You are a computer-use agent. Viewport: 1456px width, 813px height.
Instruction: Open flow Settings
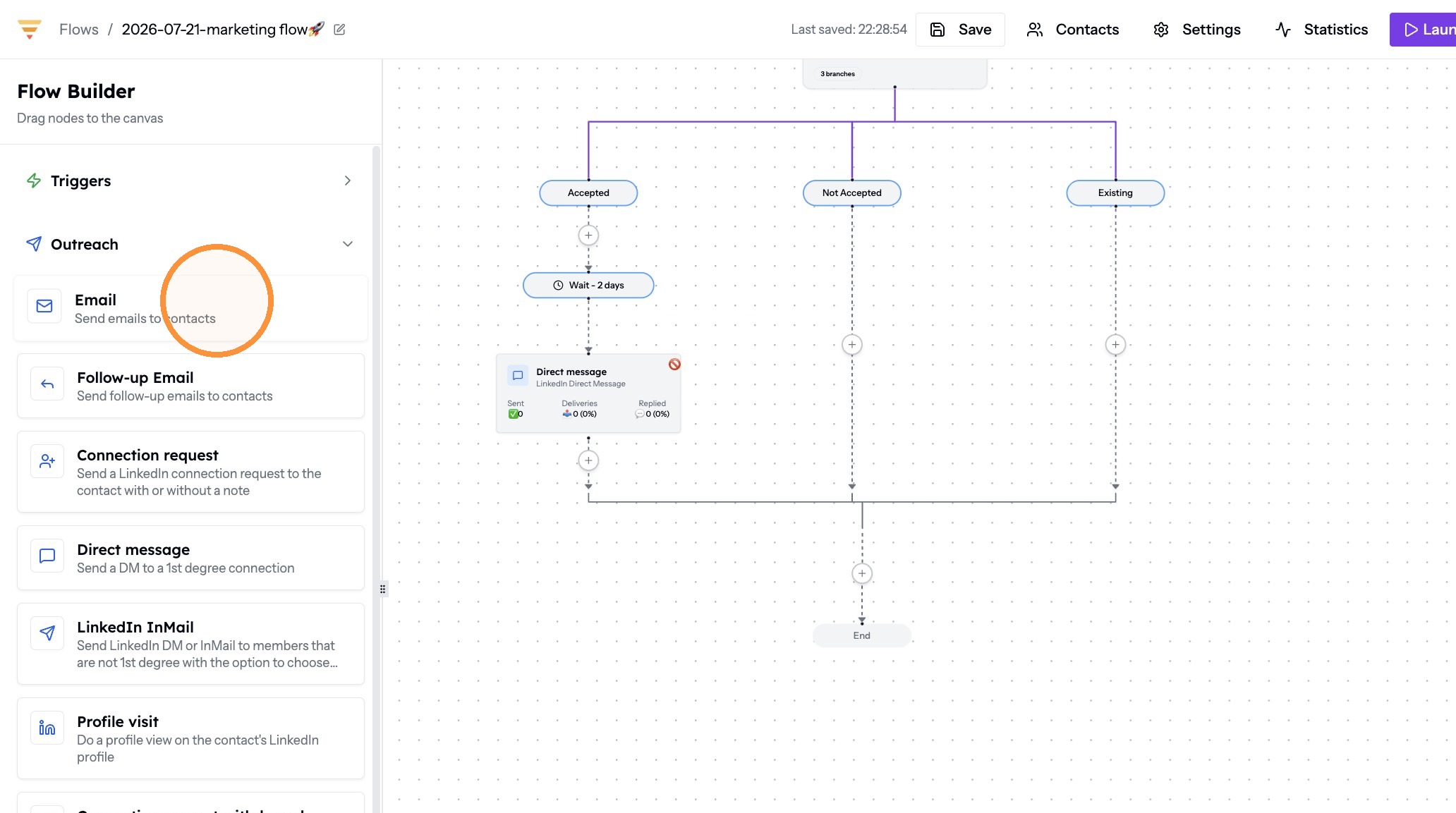(1196, 30)
